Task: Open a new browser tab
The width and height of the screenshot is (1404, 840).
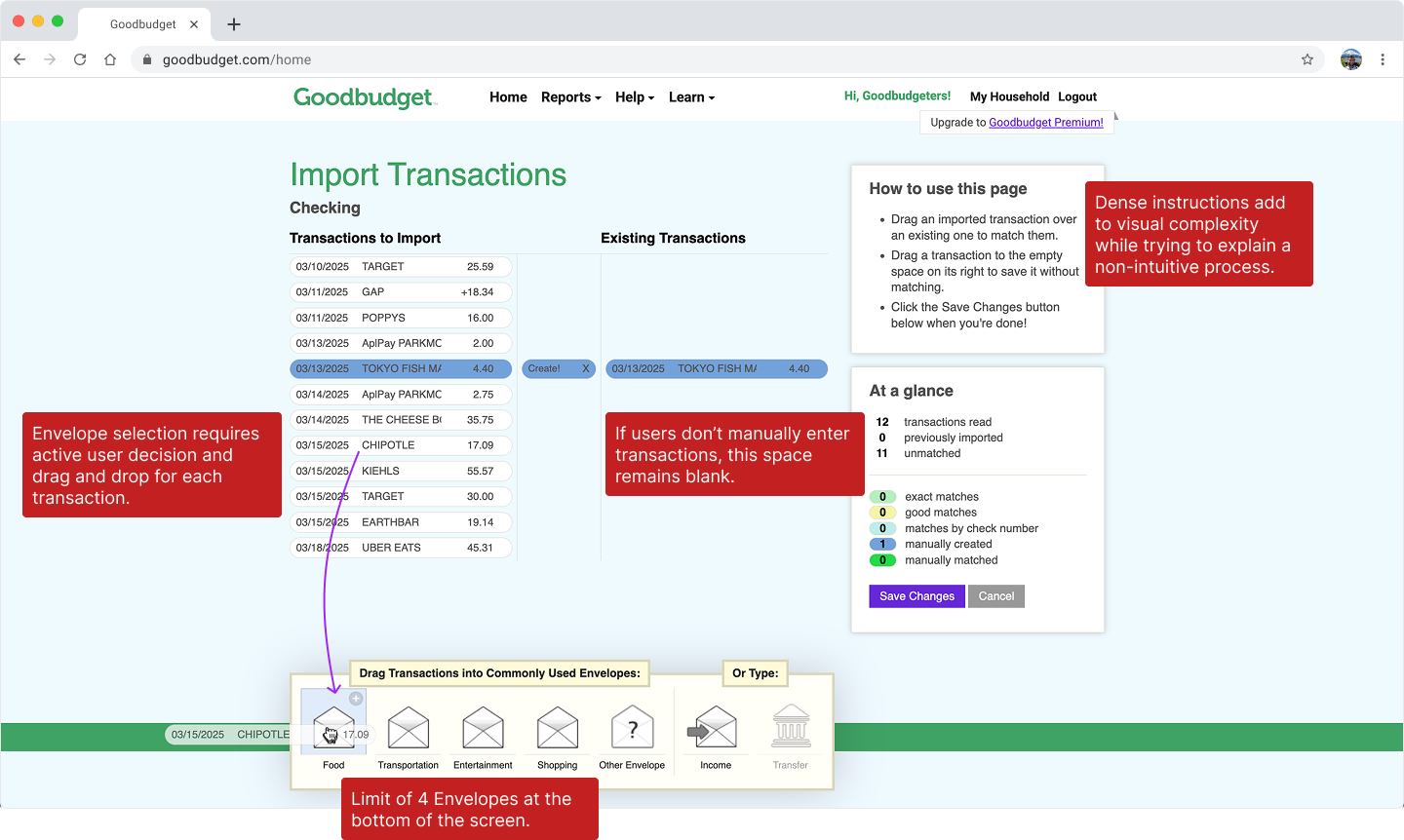Action: tap(234, 24)
